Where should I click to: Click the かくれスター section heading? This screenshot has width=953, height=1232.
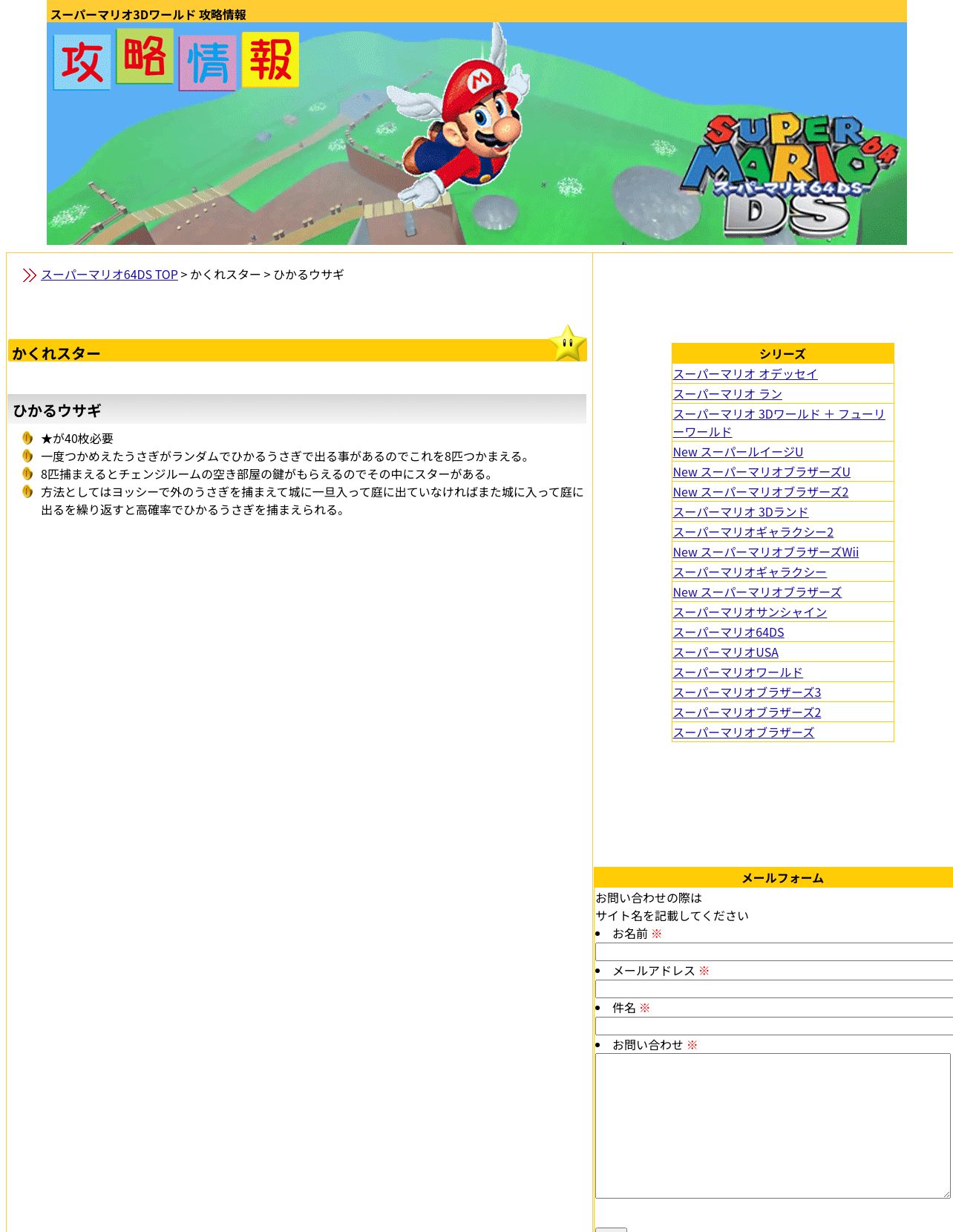point(56,353)
